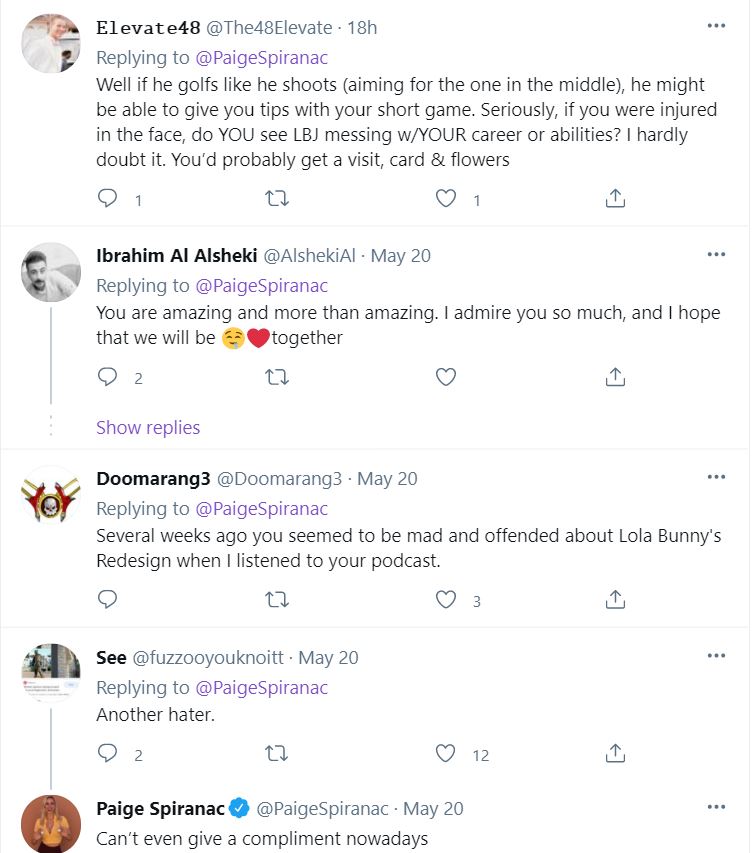
Task: Reply to See's "Another hater" tweet
Action: pyautogui.click(x=108, y=754)
